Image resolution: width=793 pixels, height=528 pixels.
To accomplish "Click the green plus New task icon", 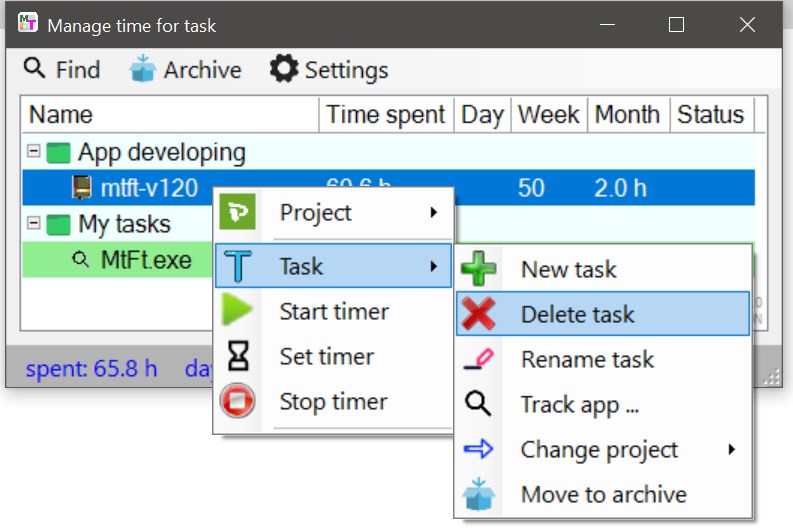I will point(478,269).
